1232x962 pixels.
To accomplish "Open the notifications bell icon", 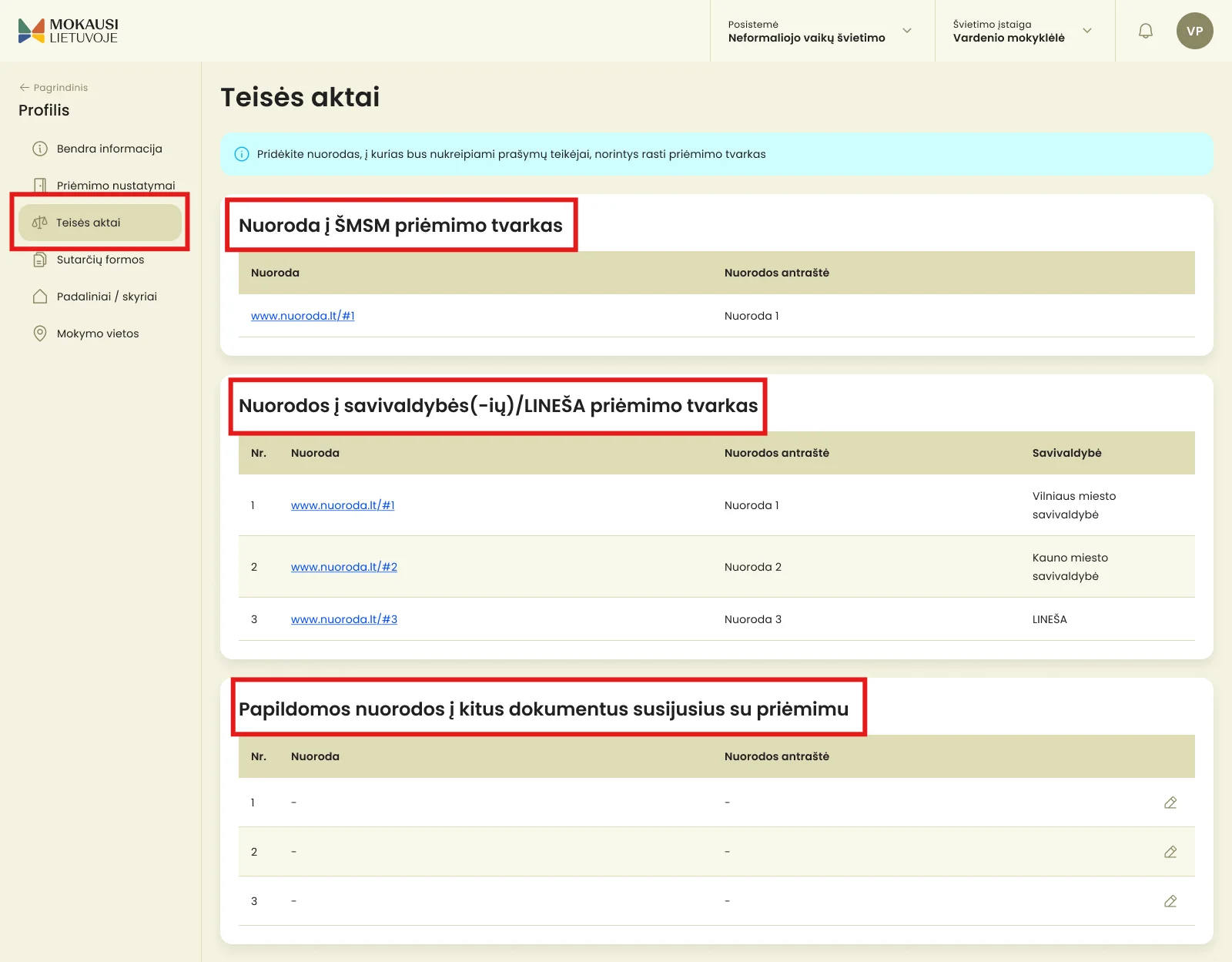I will [x=1146, y=31].
